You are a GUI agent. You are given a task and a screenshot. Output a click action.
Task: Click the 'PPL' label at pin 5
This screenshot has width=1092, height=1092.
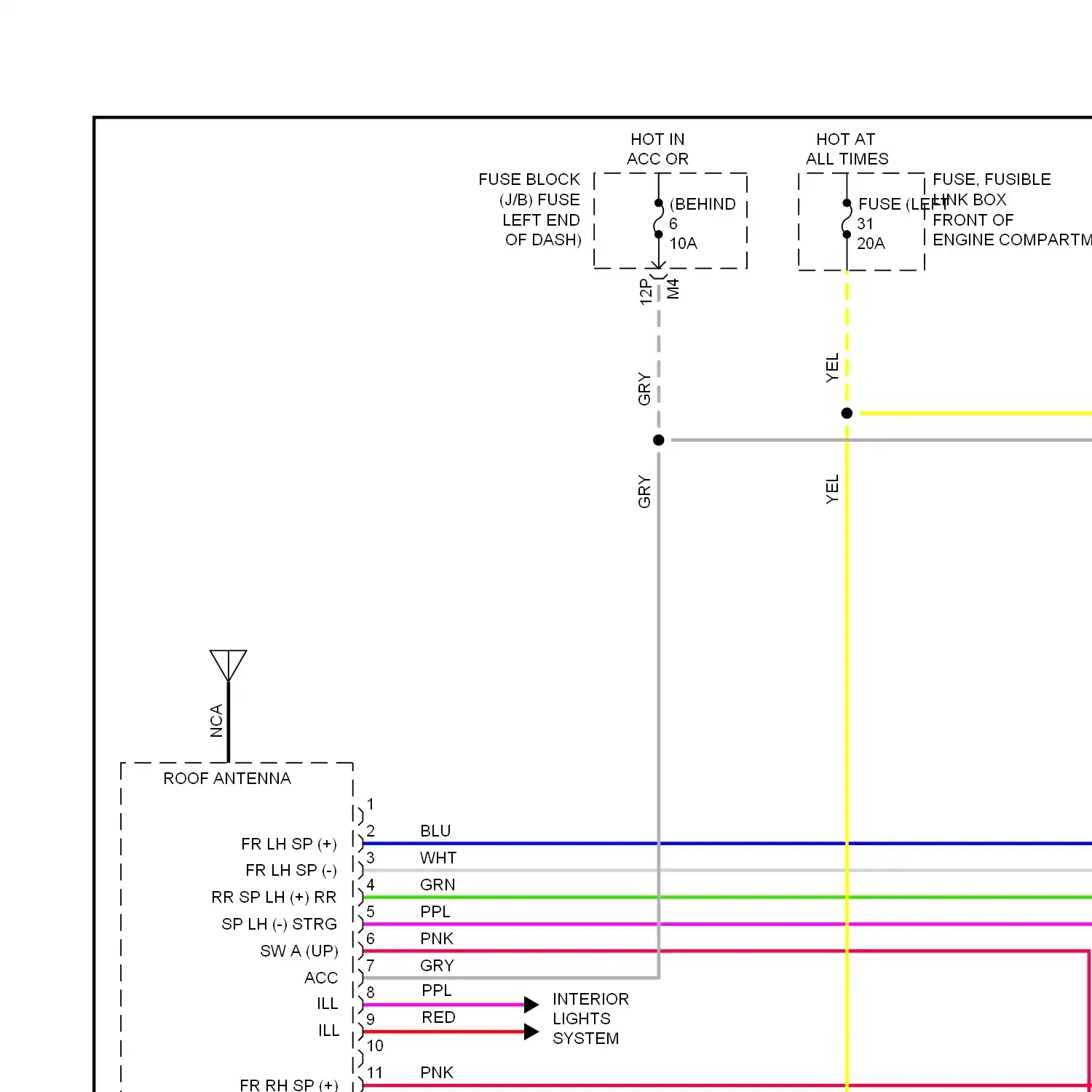pos(435,911)
